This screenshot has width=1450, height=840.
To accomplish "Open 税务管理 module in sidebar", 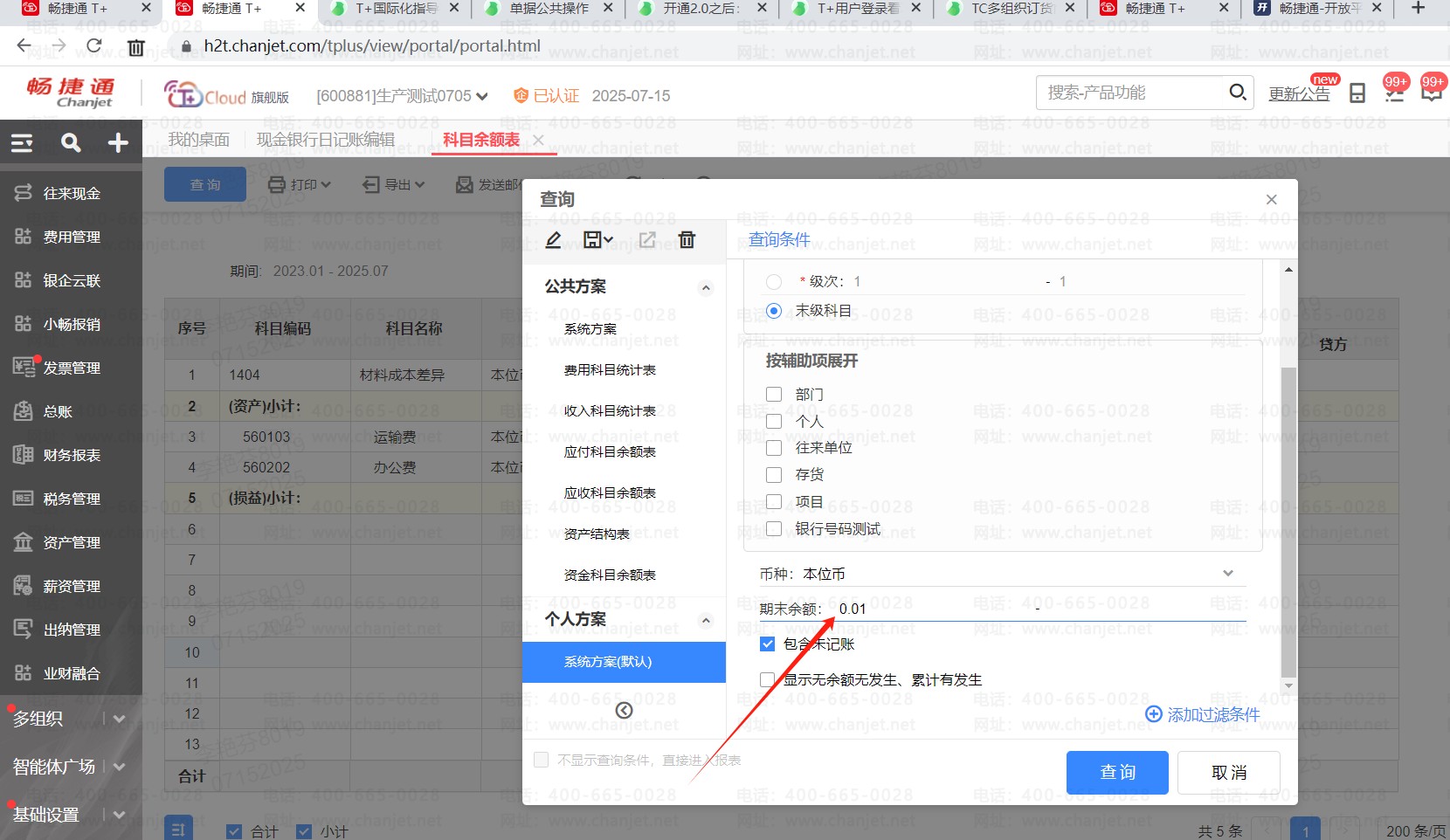I will click(71, 499).
